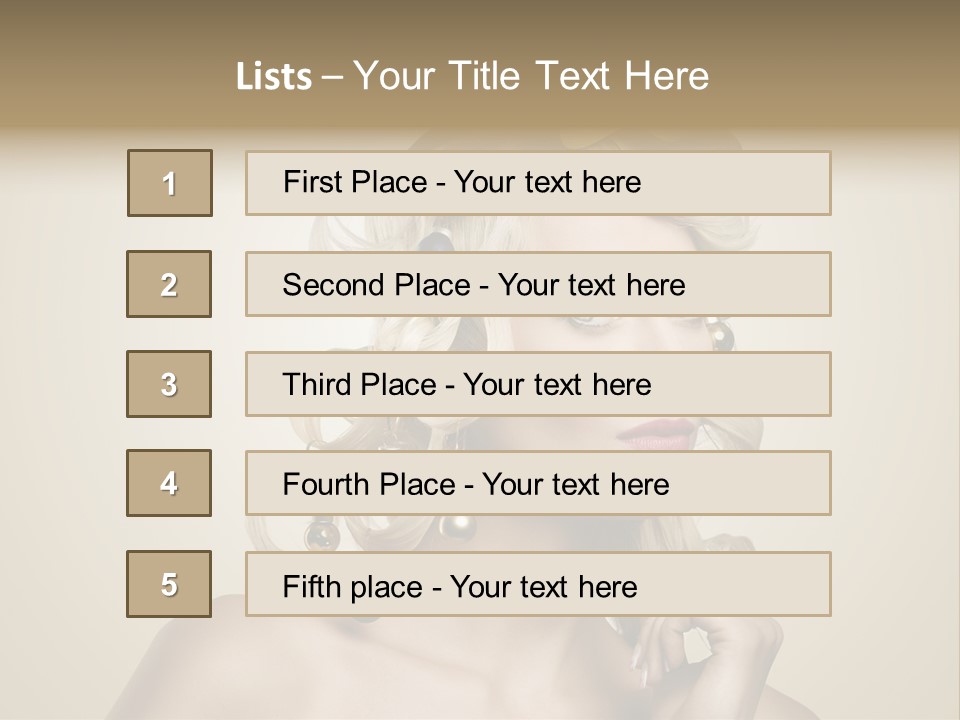The width and height of the screenshot is (960, 720).
Task: Click the woman's red lips in background
Action: pos(657,432)
